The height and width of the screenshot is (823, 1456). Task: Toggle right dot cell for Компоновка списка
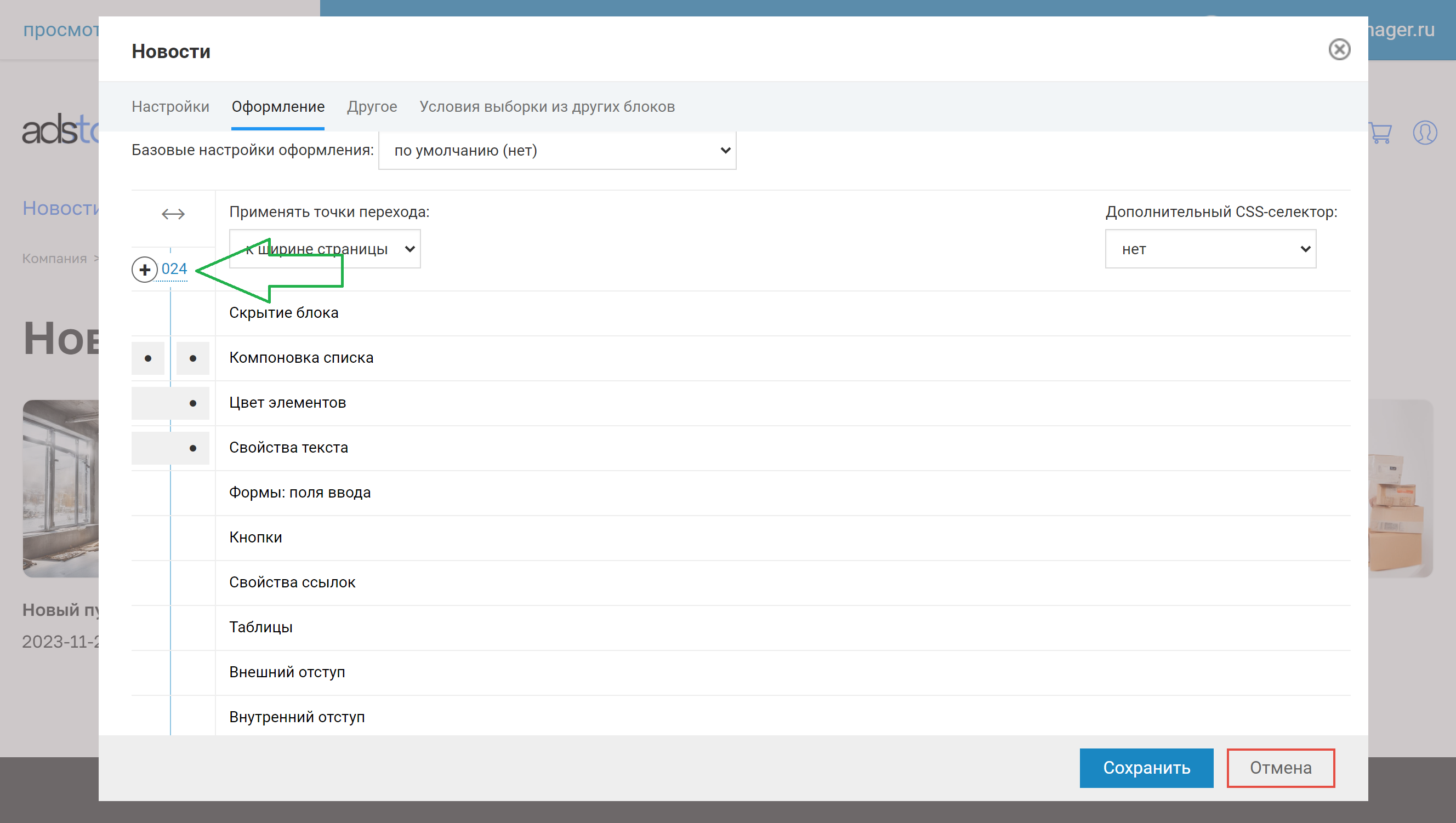tap(193, 358)
